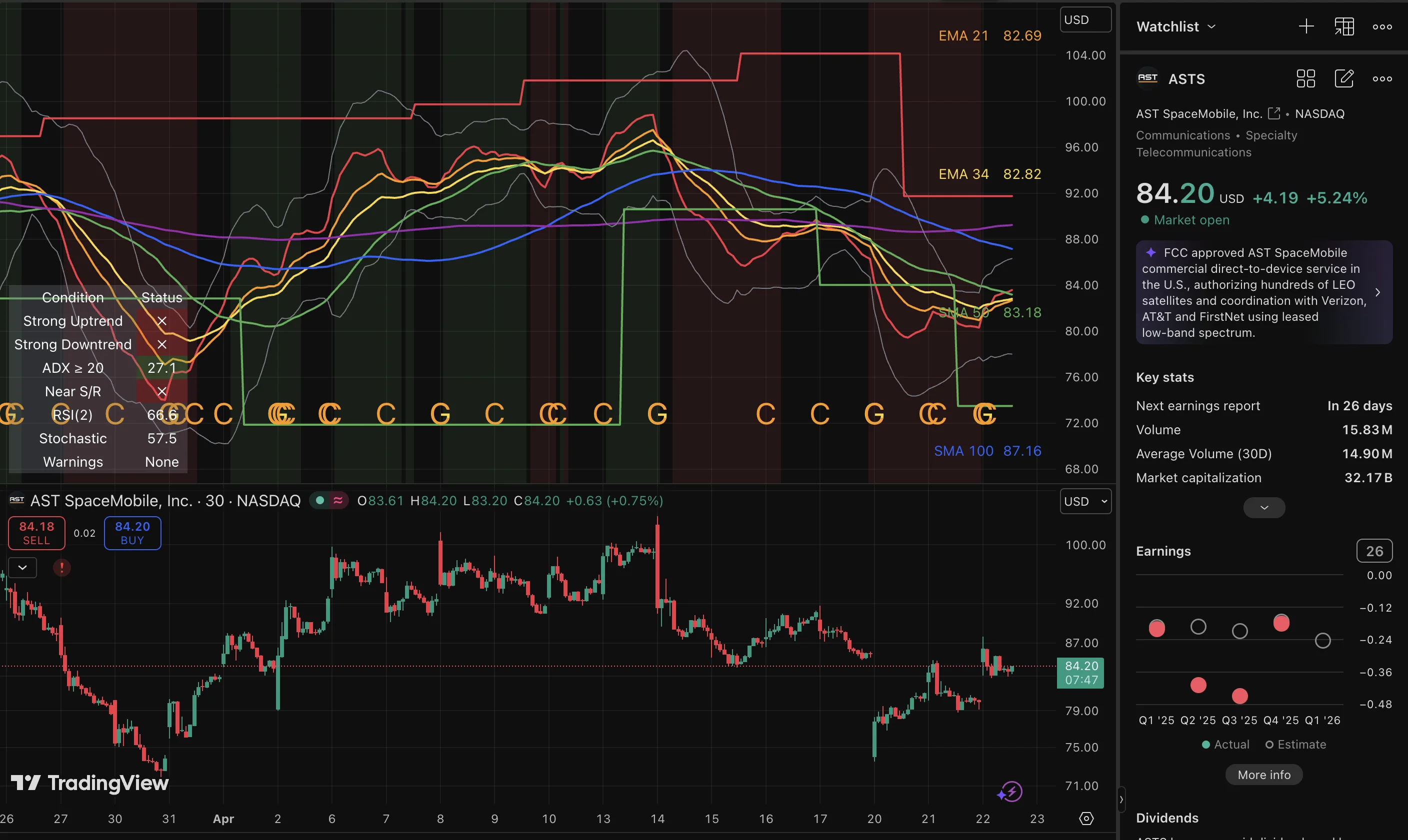Click the Actual legend item in Earnings
This screenshot has height=840, width=1408.
point(1225,745)
